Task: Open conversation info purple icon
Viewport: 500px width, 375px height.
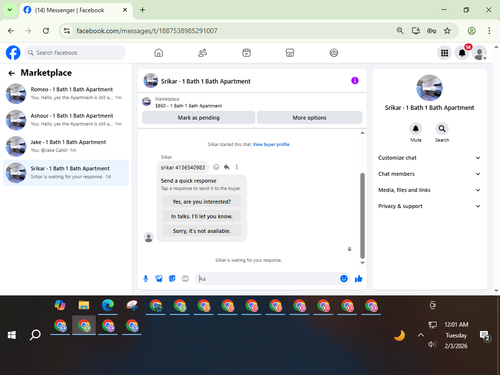Action: (x=355, y=81)
